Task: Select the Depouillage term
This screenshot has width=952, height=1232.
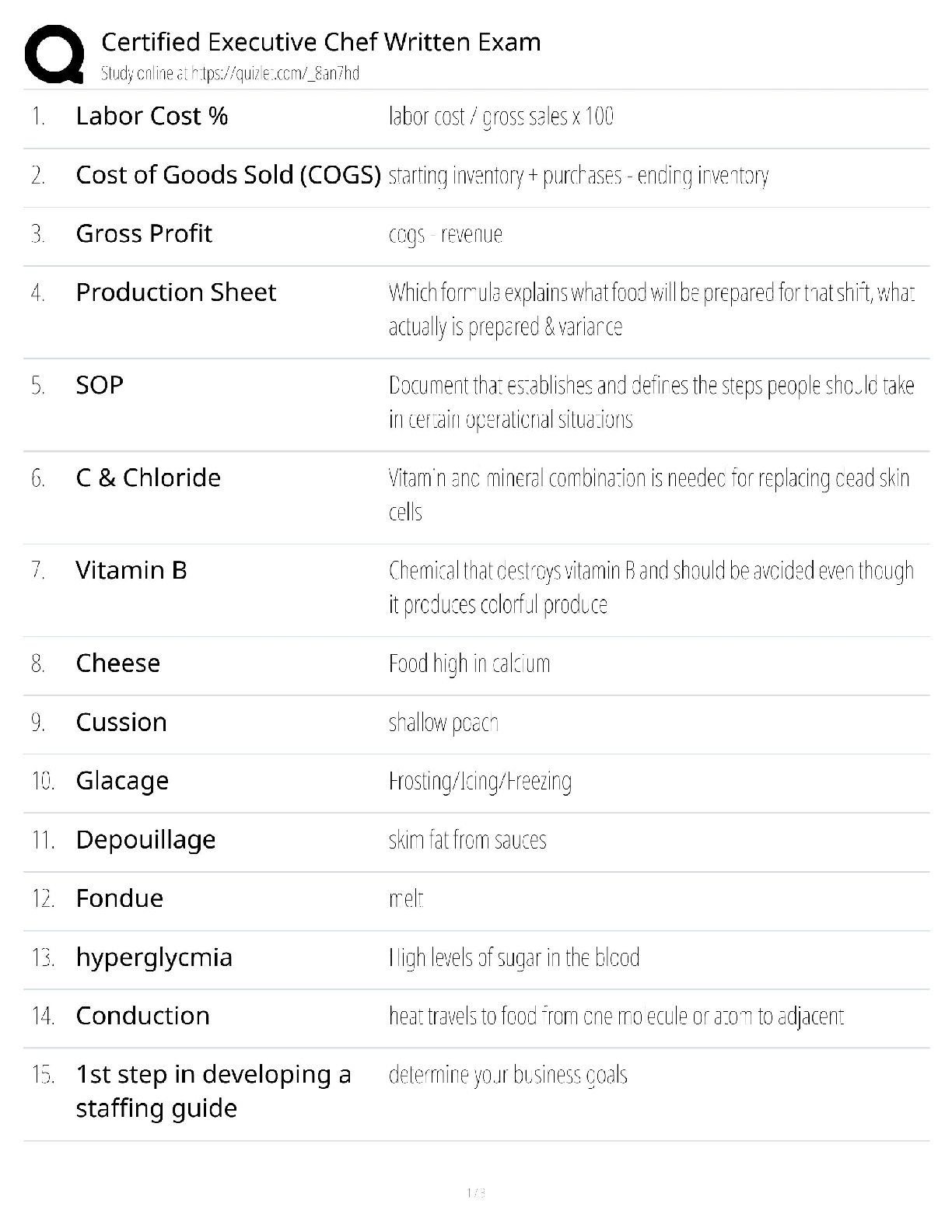Action: pyautogui.click(x=145, y=840)
